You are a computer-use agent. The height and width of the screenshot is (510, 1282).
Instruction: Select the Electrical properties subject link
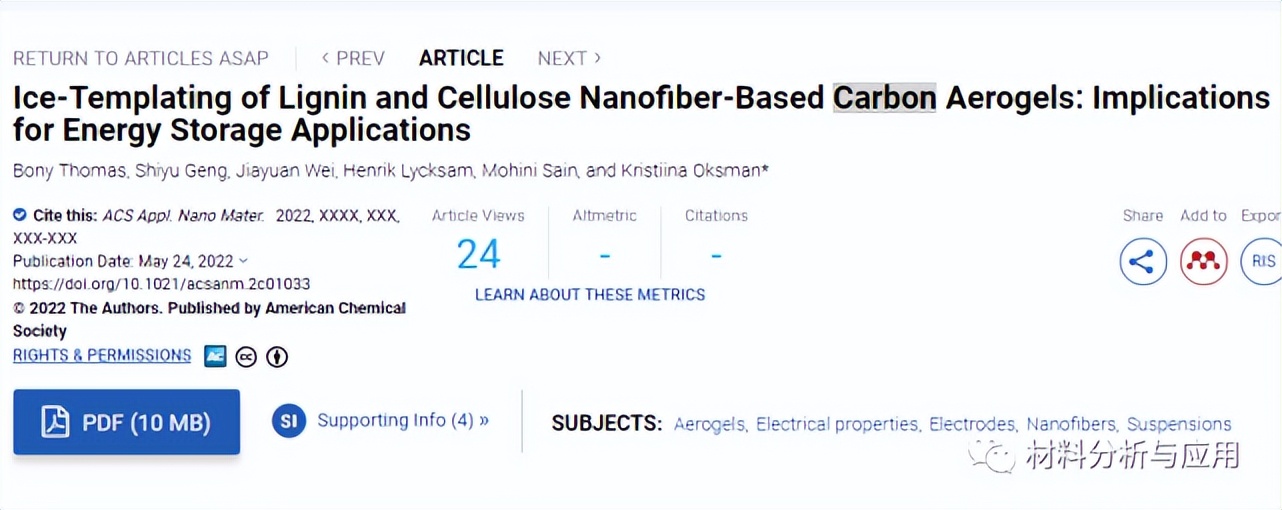click(x=837, y=424)
